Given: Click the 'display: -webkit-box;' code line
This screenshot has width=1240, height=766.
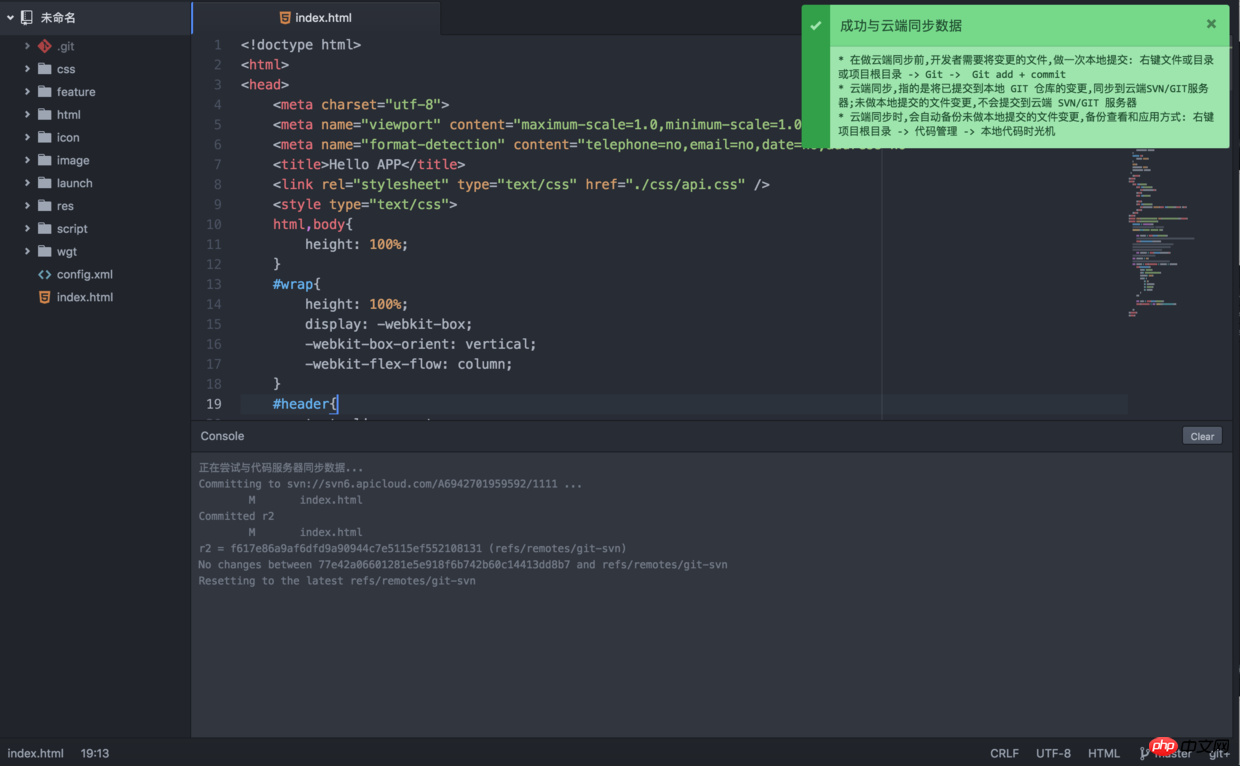Looking at the screenshot, I should [389, 324].
